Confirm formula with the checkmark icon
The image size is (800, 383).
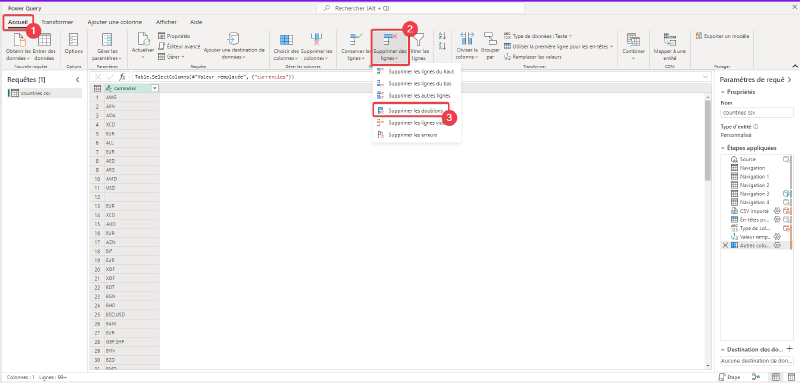(x=110, y=77)
